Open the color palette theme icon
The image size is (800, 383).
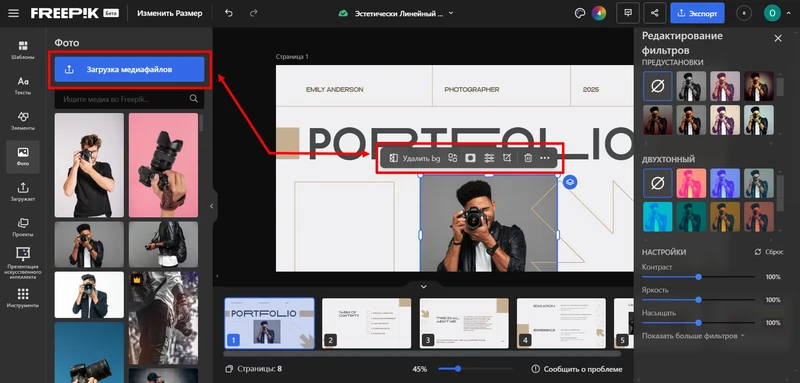580,13
